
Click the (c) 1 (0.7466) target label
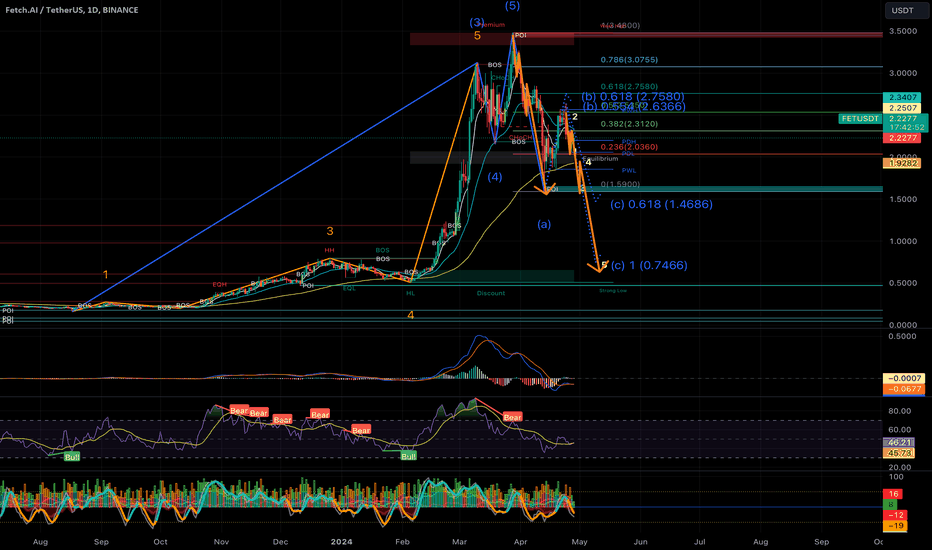(649, 265)
